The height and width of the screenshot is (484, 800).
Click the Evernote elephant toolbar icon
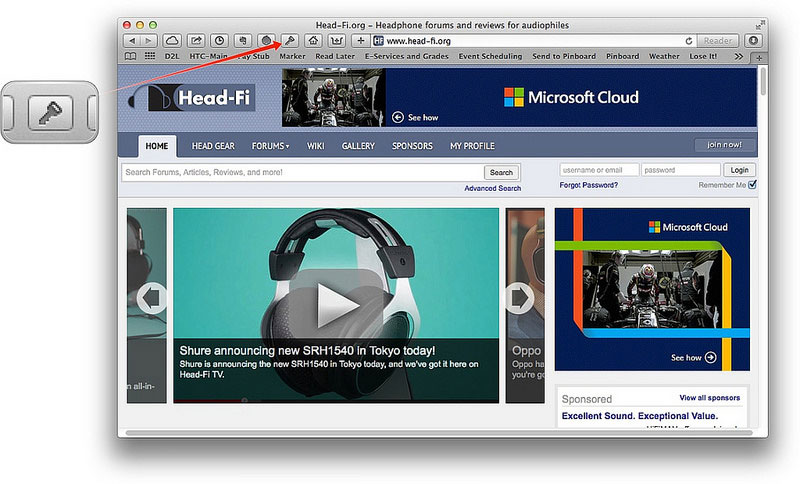click(x=243, y=41)
